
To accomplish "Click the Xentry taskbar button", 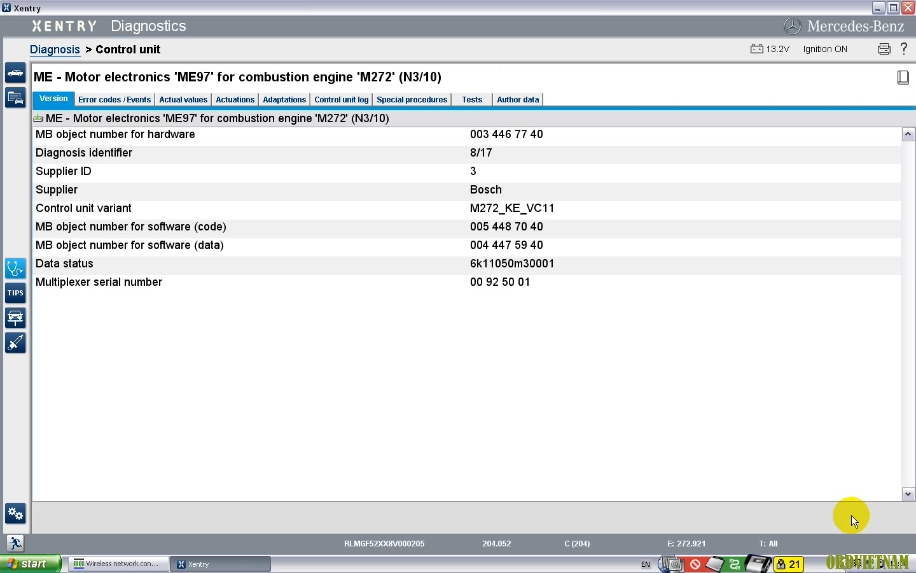I will tap(221, 564).
